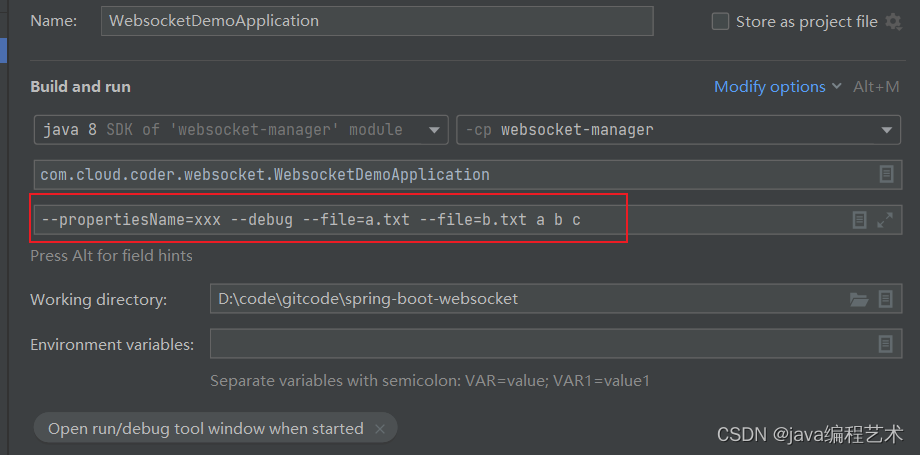Click the Open run/debug tool window when started chip
The height and width of the screenshot is (455, 920).
215,428
